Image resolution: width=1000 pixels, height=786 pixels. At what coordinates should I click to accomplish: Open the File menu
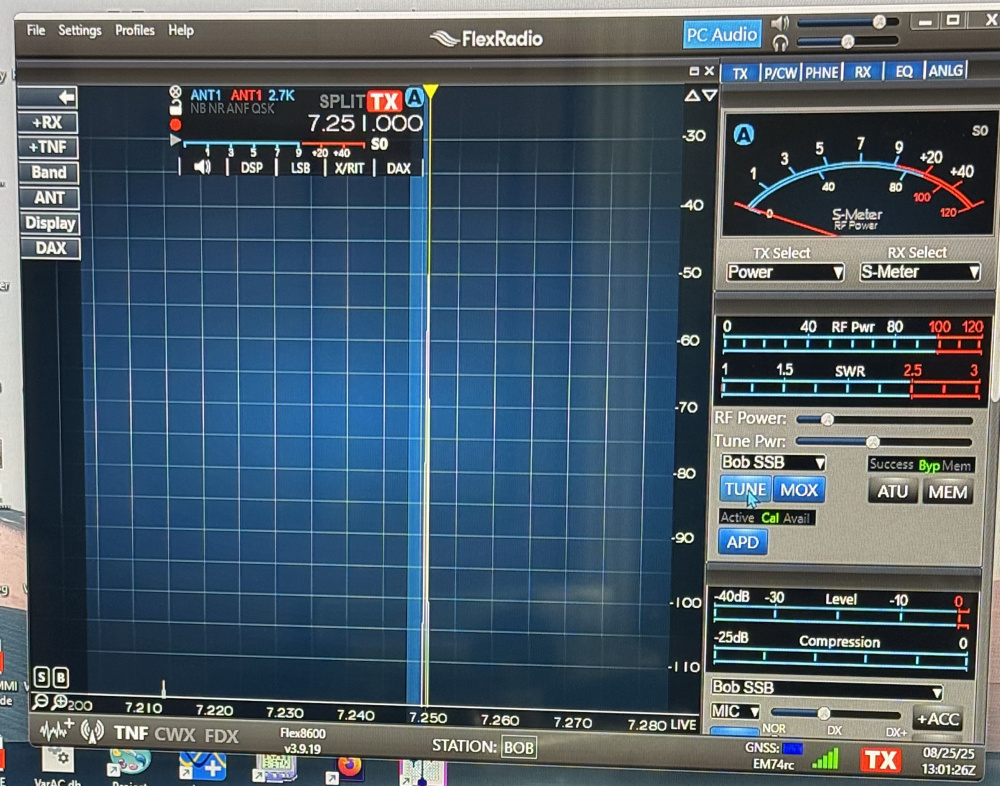click(36, 30)
